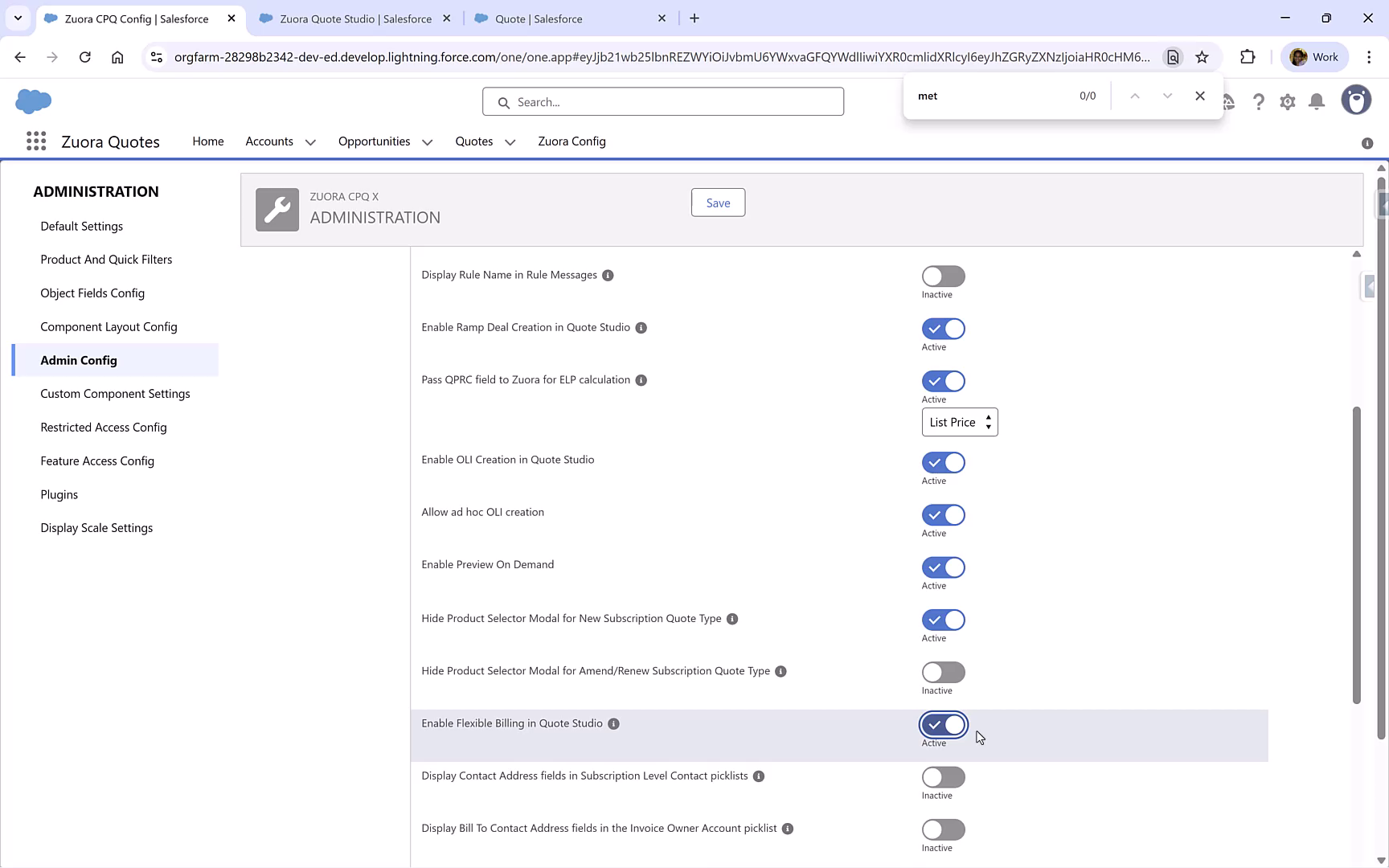Open the browser extensions puzzle icon
This screenshot has width=1389, height=868.
pyautogui.click(x=1248, y=57)
